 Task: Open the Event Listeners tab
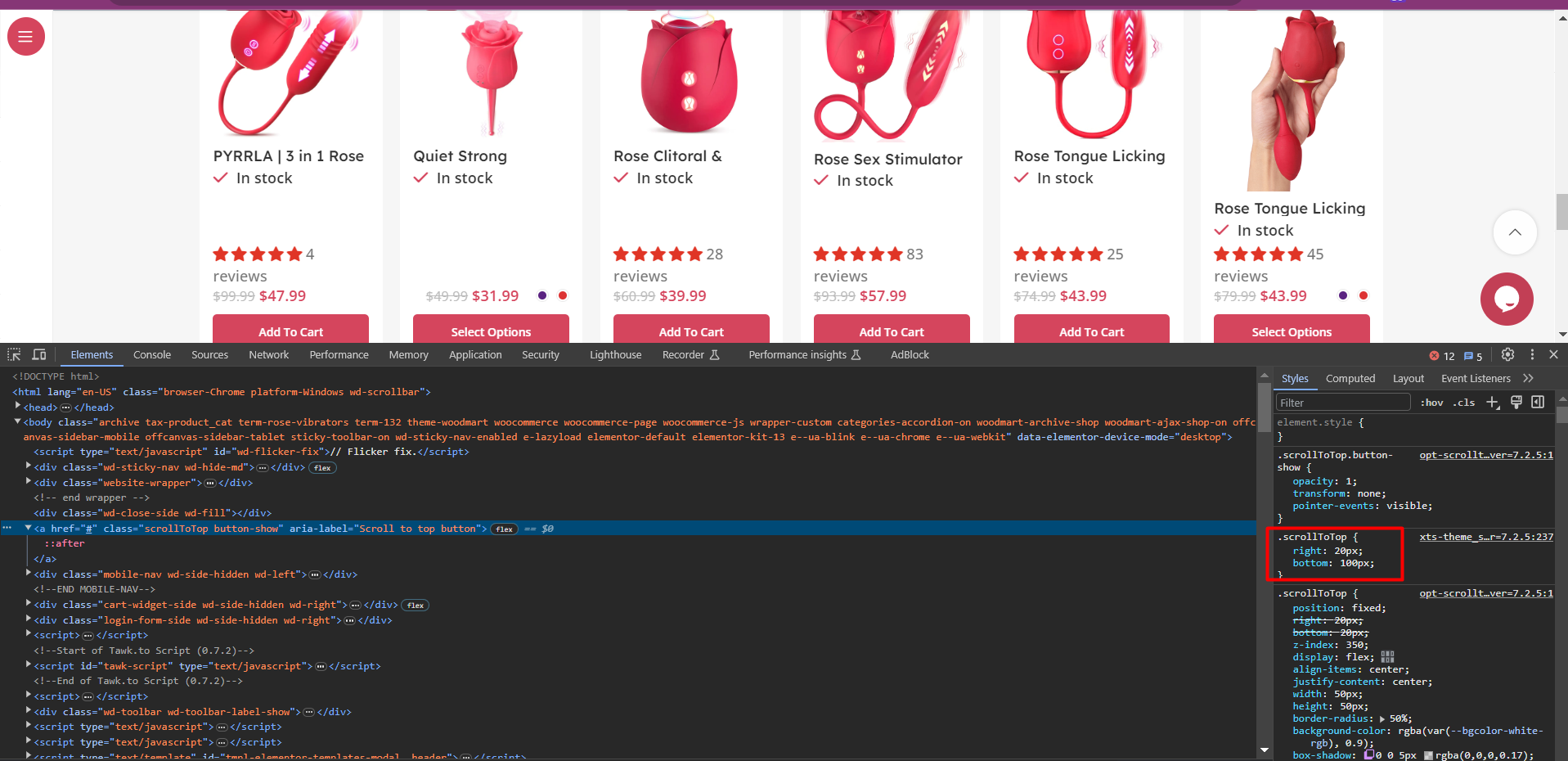[x=1476, y=378]
